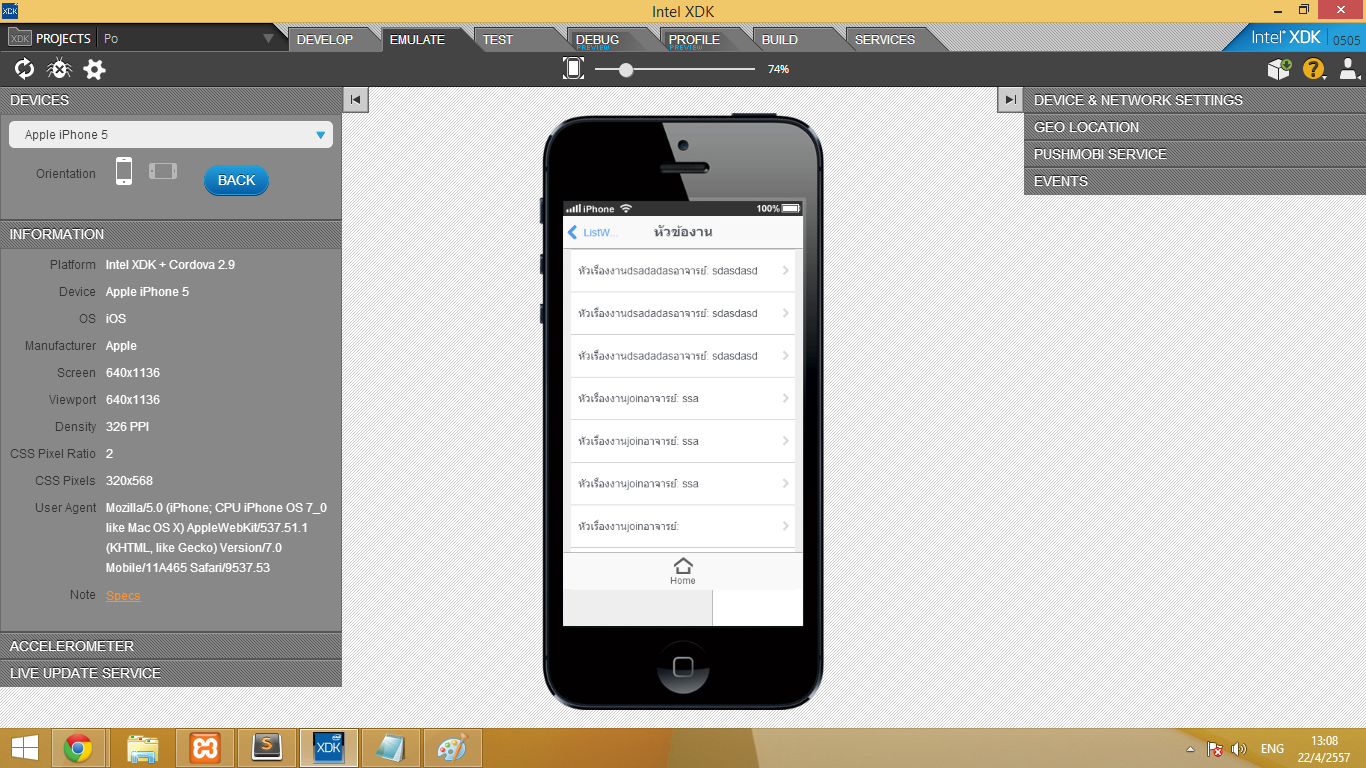Open Sublime Text from taskbar
Viewport: 1366px width, 768px height.
[x=267, y=748]
